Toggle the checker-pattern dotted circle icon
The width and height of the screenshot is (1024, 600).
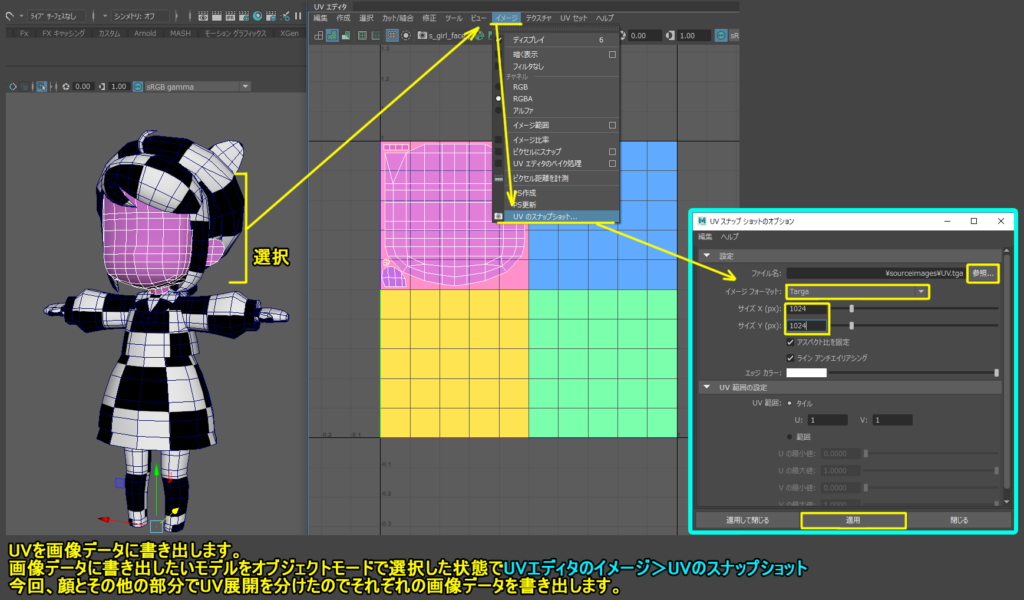(x=406, y=35)
